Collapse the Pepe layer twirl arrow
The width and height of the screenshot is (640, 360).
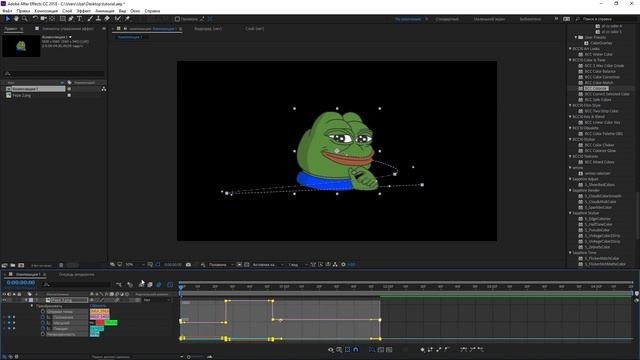point(26,300)
